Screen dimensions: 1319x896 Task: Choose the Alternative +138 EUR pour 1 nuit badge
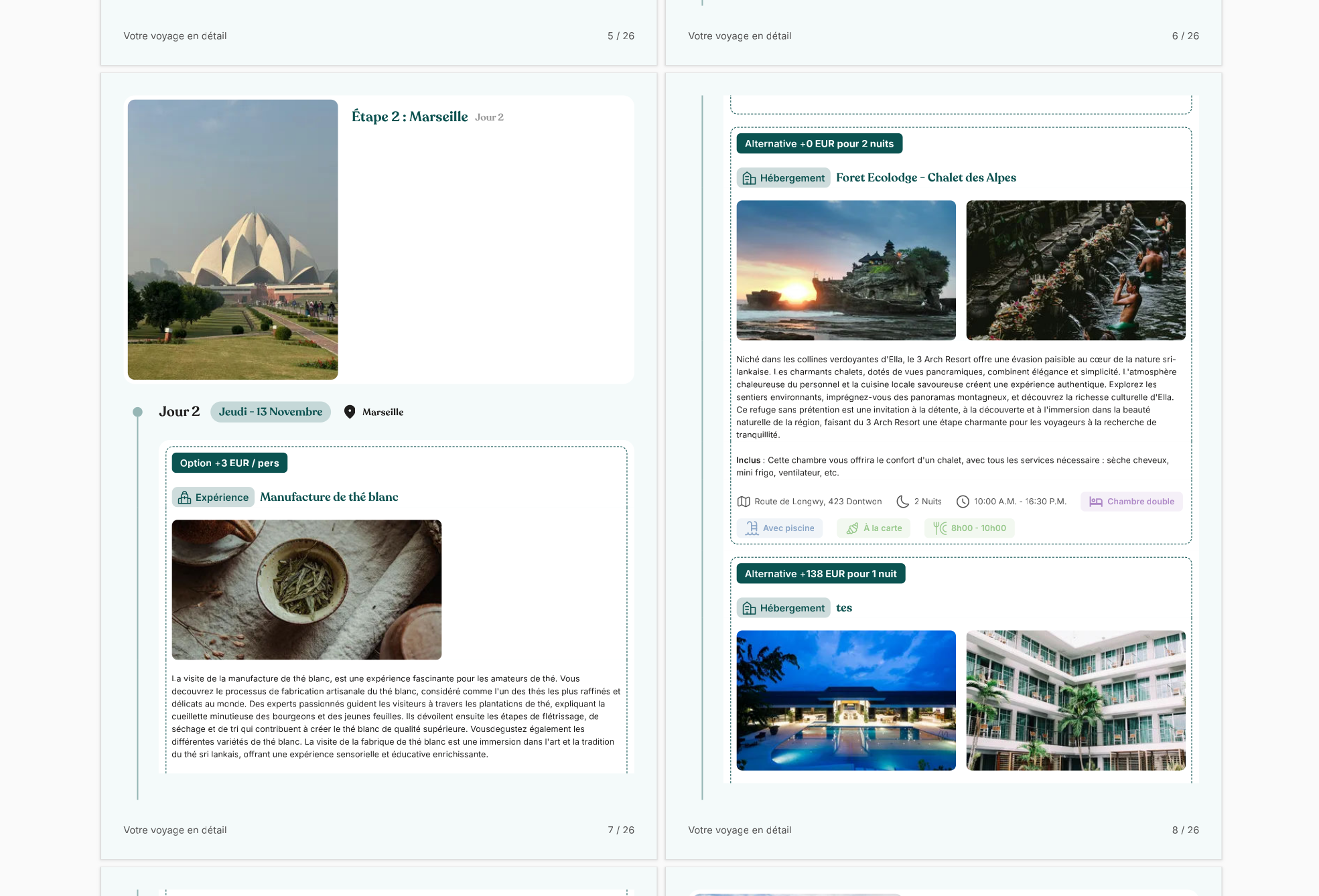pyautogui.click(x=821, y=574)
